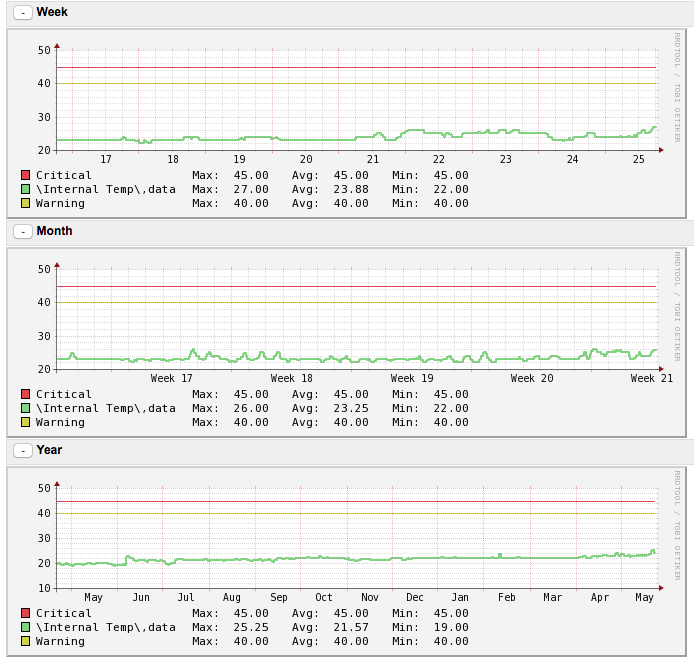The width and height of the screenshot is (694, 665).
Task: Click 'Jun' axis label in Year graph
Action: [141, 598]
